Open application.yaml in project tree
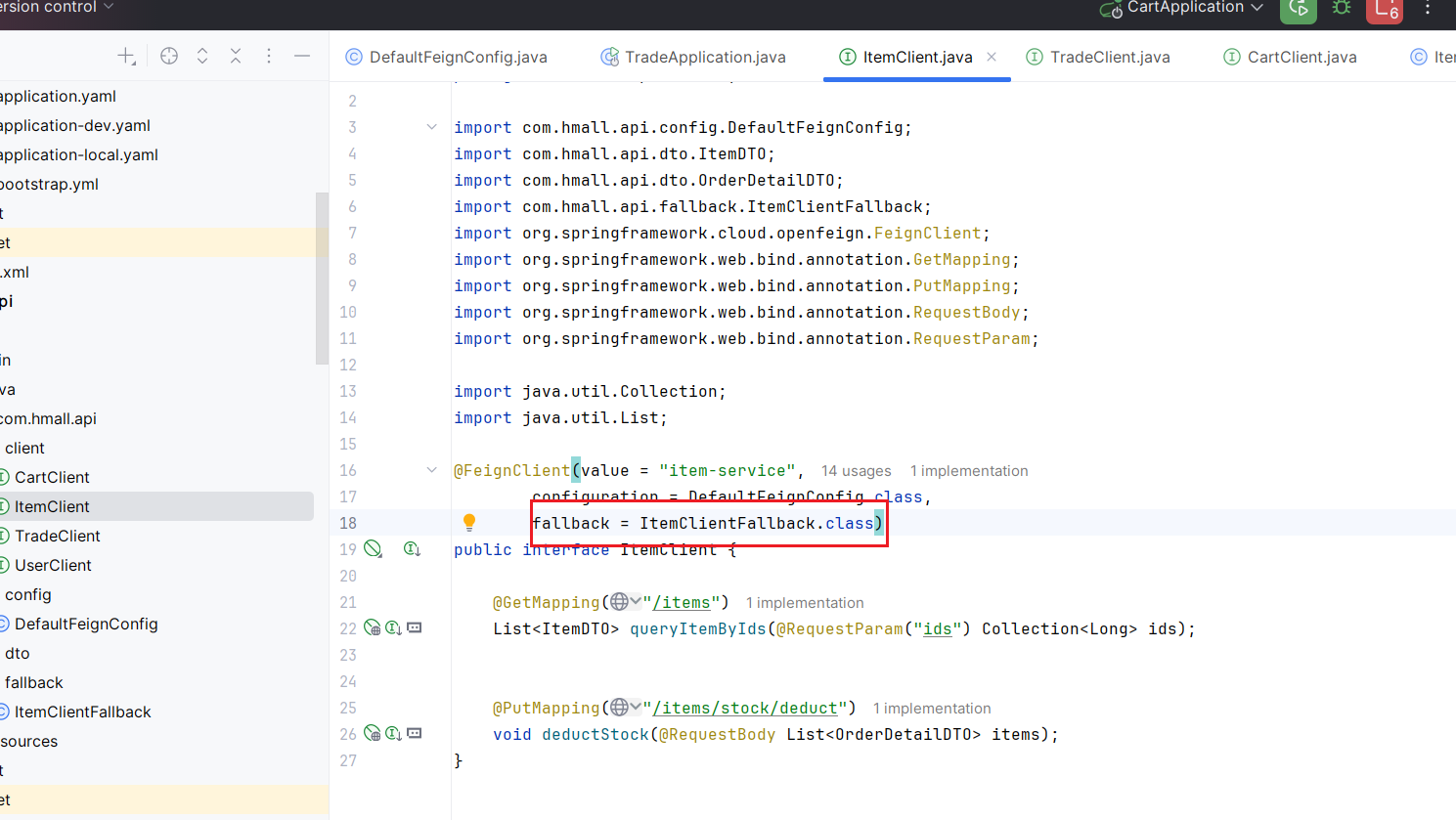Screen dimensions: 1456x820 (59, 96)
